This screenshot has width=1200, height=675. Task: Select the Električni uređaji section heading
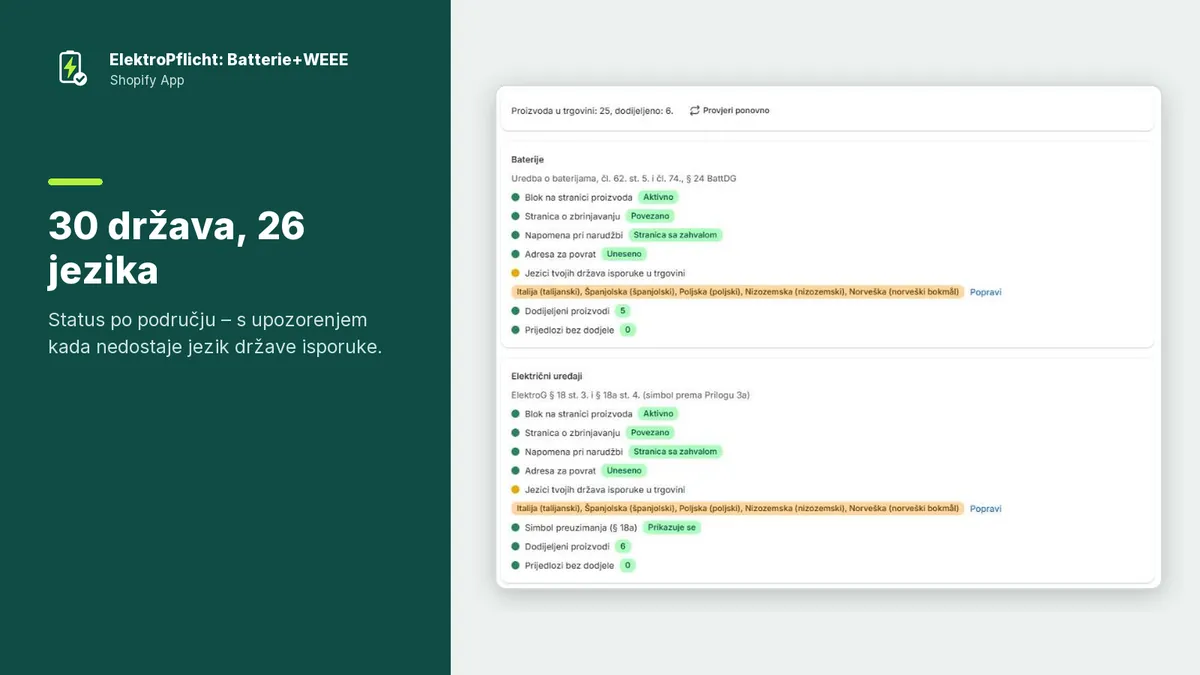[x=547, y=376]
